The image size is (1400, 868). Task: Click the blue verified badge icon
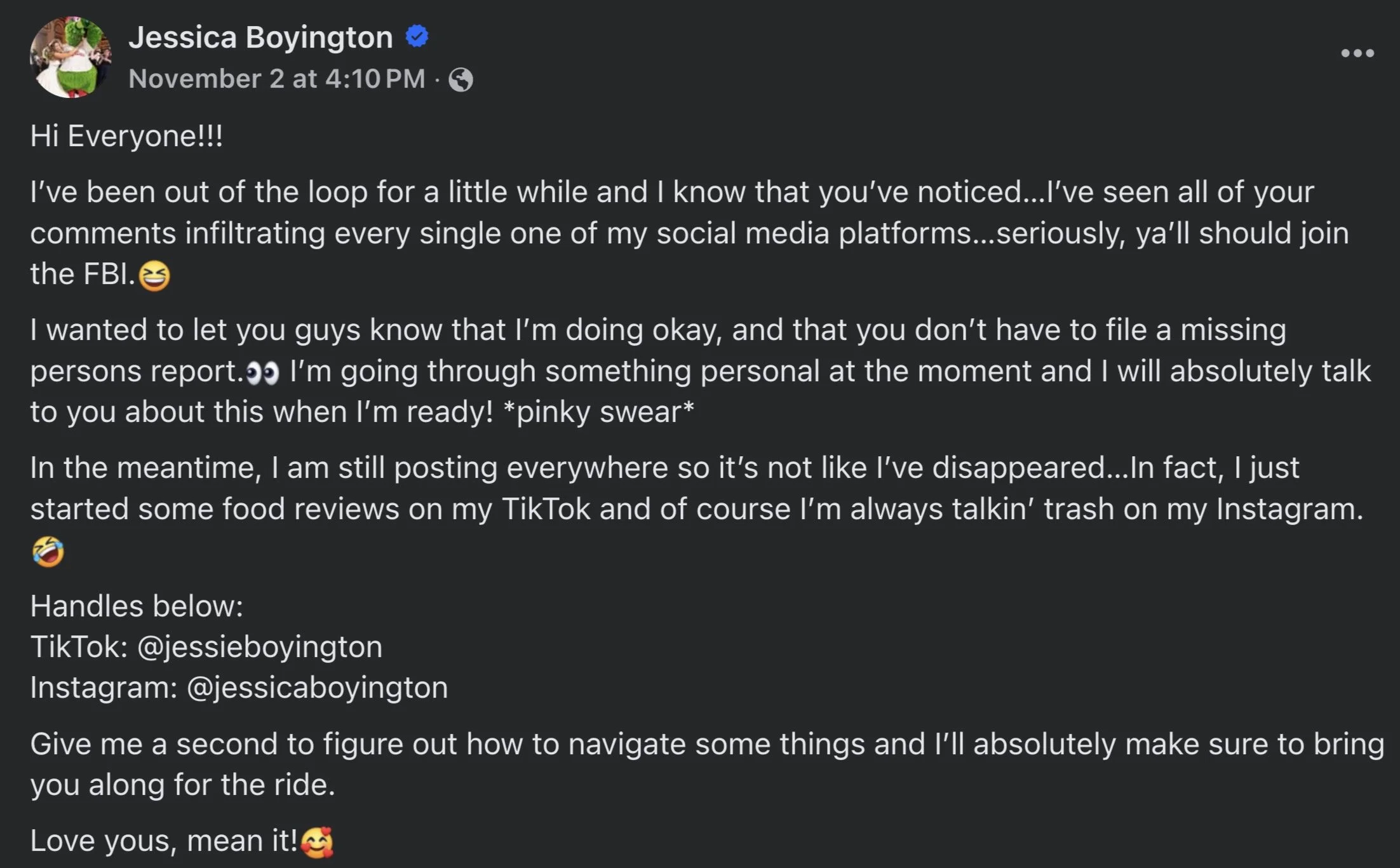417,36
